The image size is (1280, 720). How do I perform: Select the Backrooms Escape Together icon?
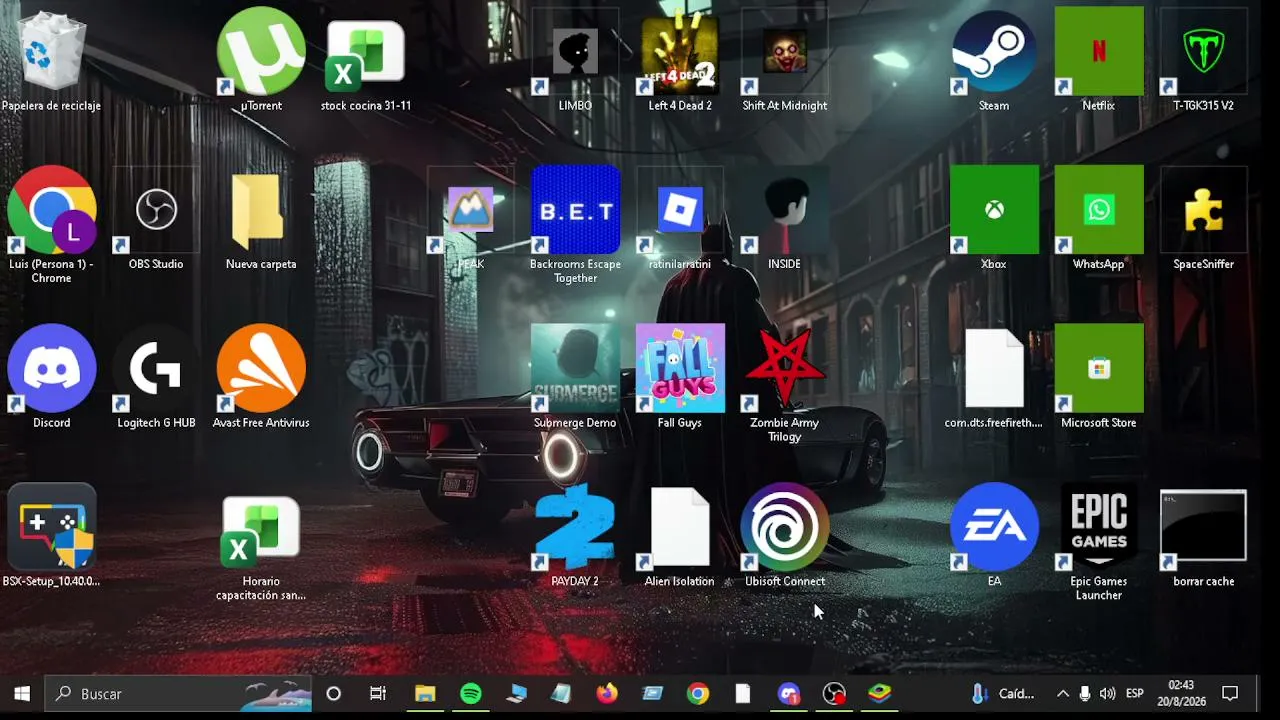click(575, 225)
